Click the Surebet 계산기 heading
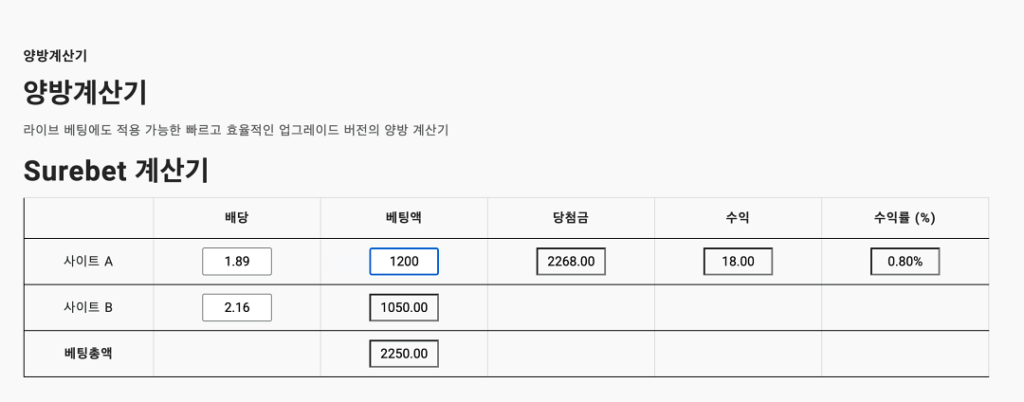Image resolution: width=1024 pixels, height=402 pixels. coord(115,171)
